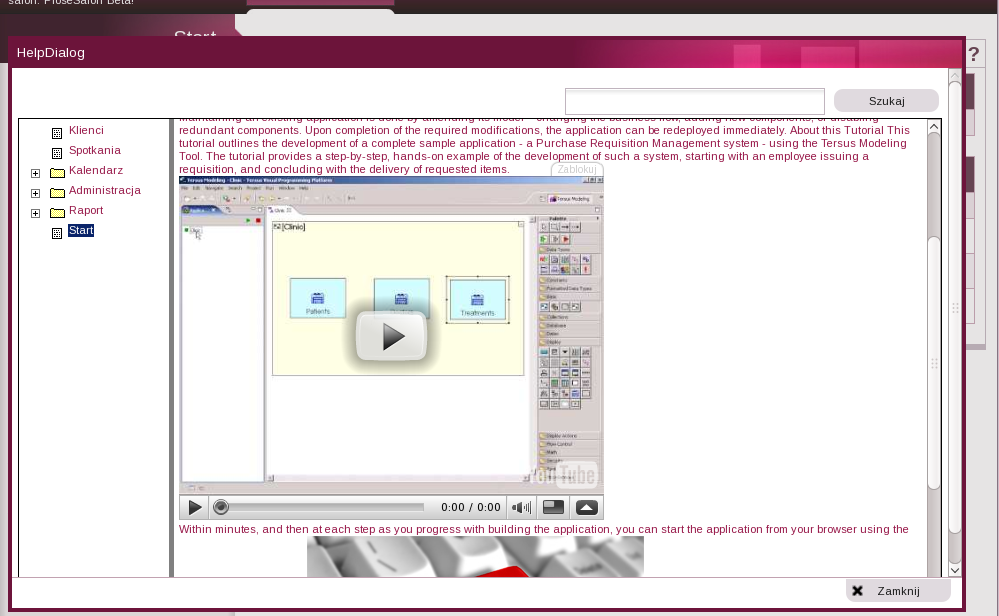Click the video seek slider handle
The image size is (999, 616).
pos(221,508)
